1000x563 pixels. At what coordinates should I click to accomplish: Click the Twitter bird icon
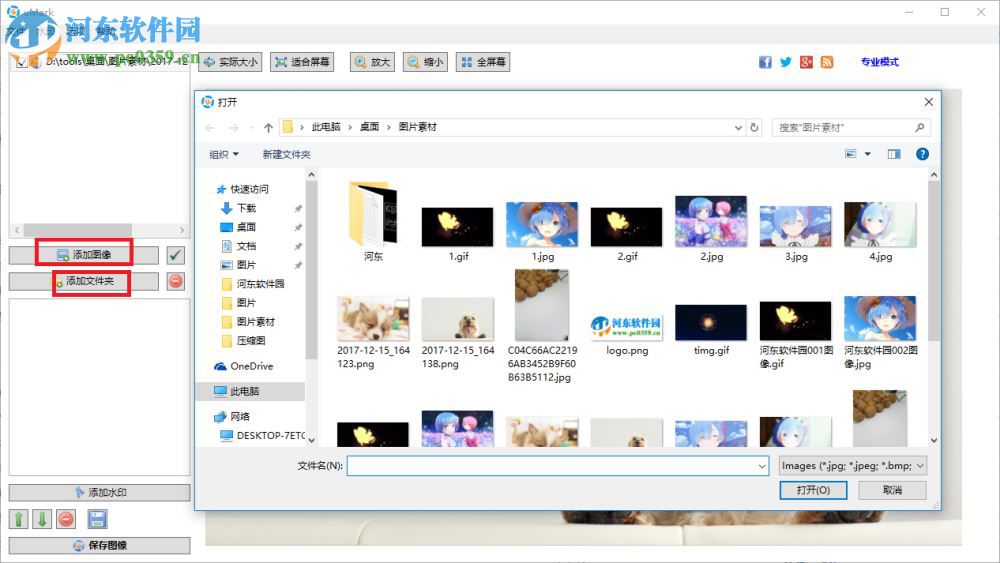click(786, 62)
